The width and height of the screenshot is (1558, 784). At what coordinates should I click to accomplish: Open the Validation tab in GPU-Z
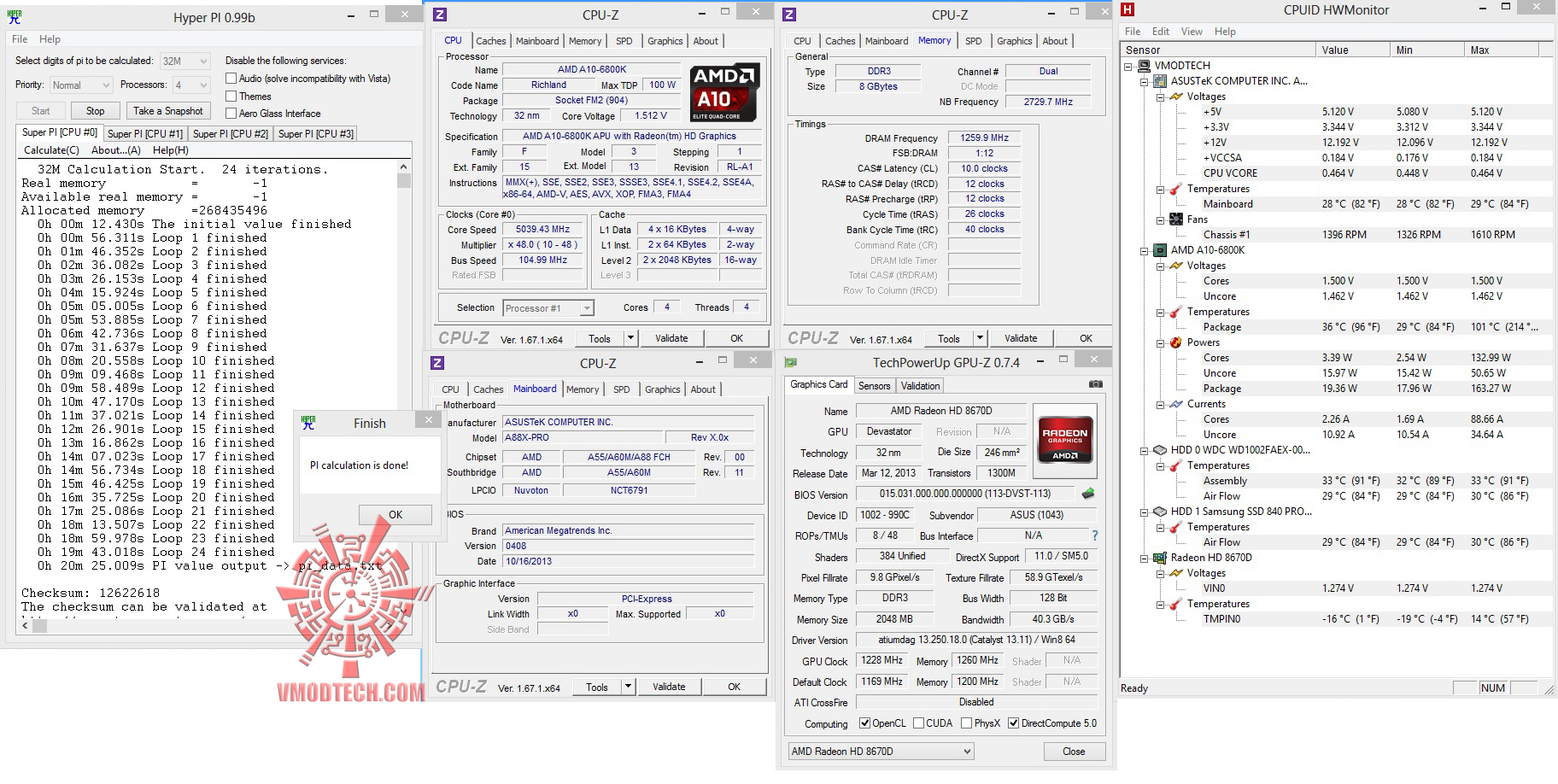(x=920, y=386)
